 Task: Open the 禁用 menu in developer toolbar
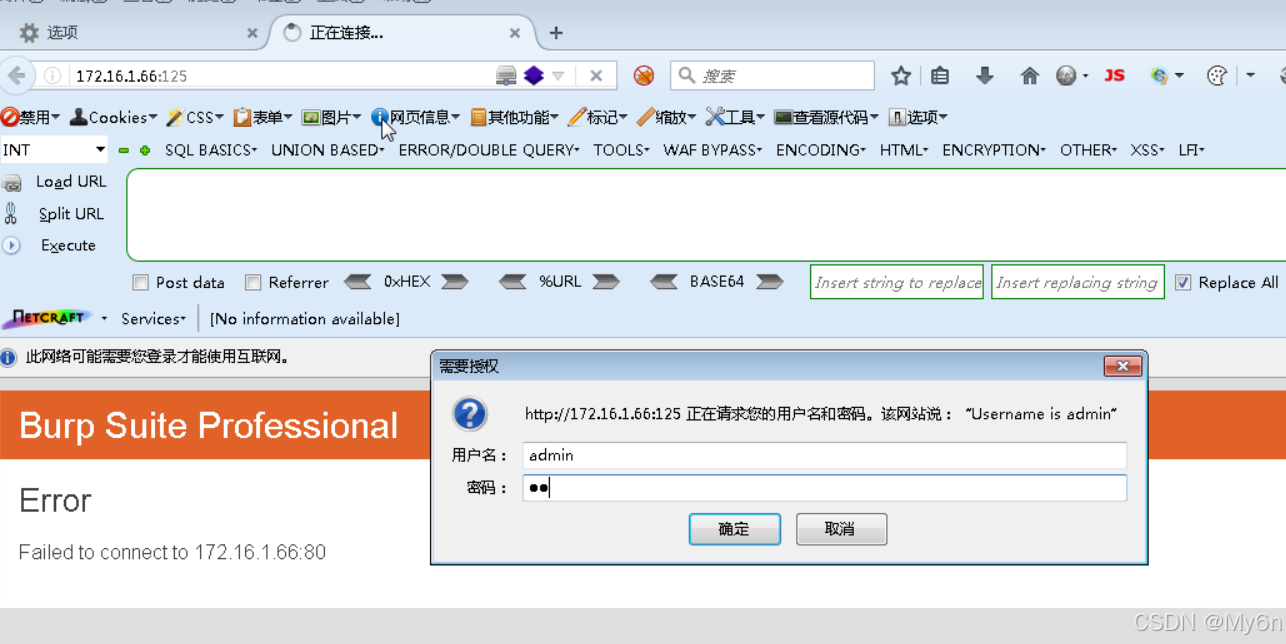click(30, 118)
